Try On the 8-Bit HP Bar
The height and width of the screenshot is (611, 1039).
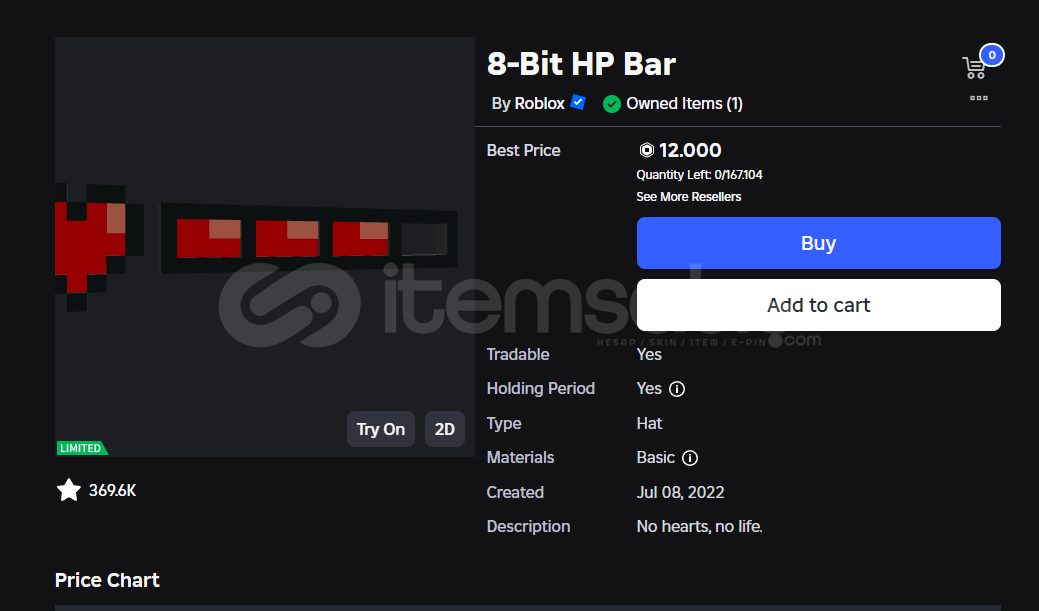(x=380, y=429)
